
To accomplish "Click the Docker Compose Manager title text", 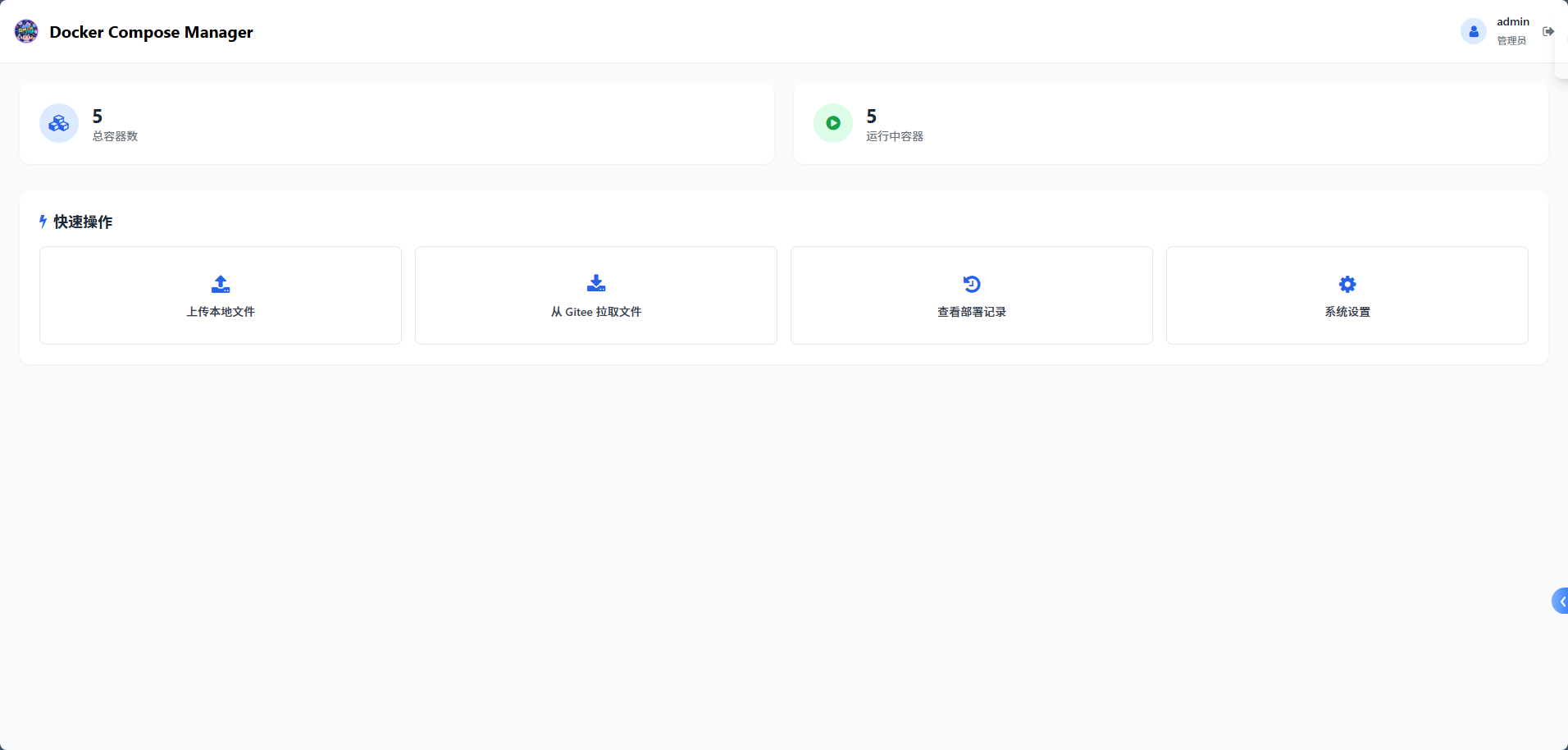I will (x=151, y=32).
